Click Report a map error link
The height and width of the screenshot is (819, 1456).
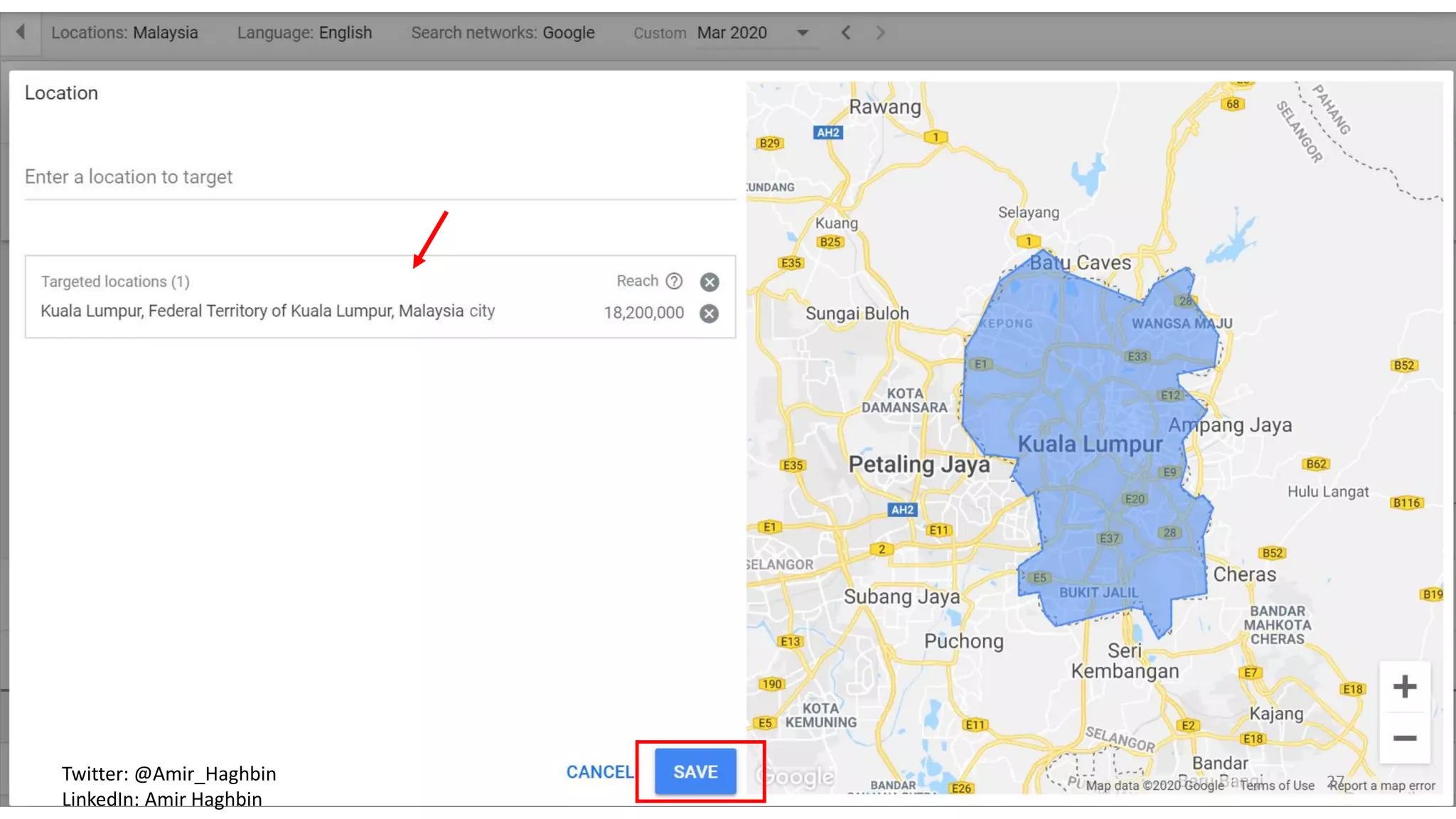pyautogui.click(x=1383, y=786)
